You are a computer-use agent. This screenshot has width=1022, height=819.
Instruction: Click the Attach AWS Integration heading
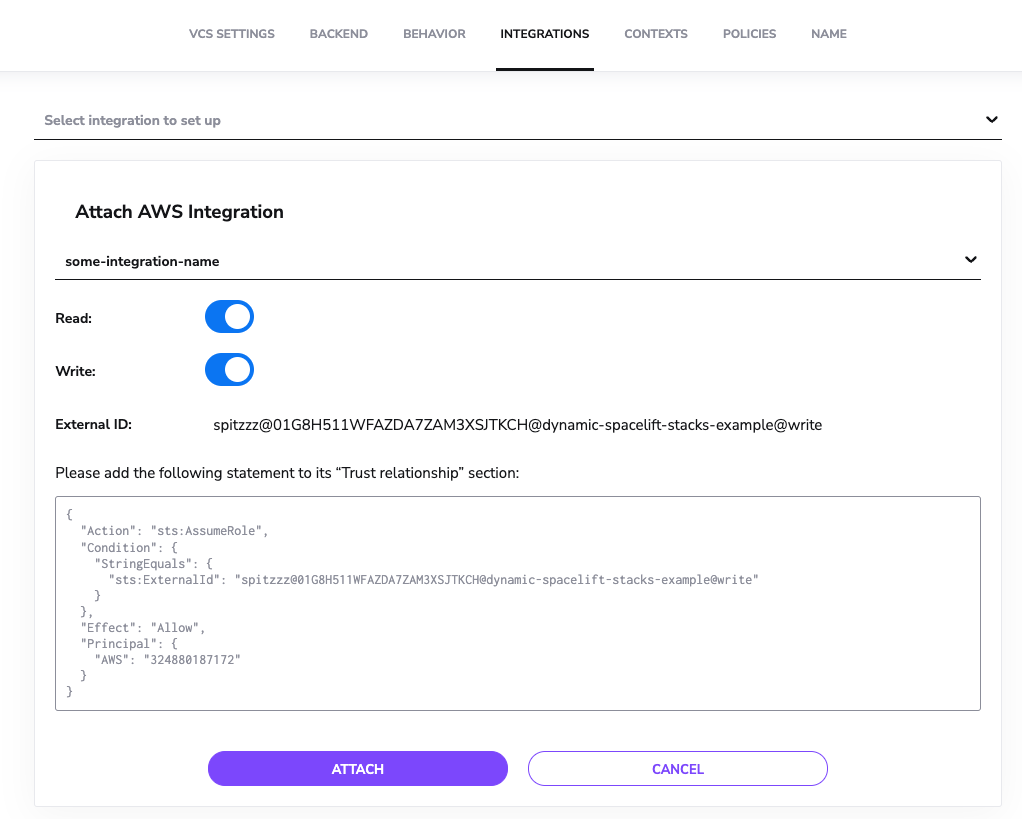pyautogui.click(x=179, y=212)
